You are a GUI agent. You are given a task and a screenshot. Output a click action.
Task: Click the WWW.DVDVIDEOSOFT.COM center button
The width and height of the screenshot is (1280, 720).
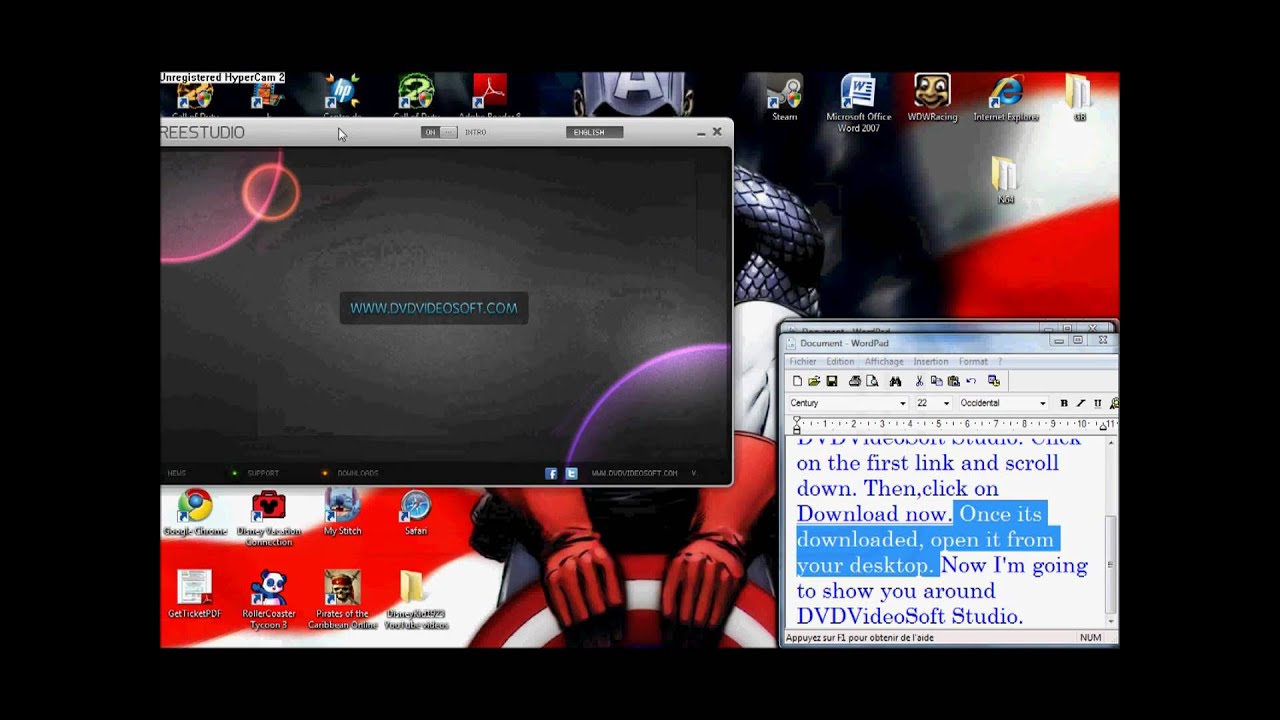[x=434, y=308]
